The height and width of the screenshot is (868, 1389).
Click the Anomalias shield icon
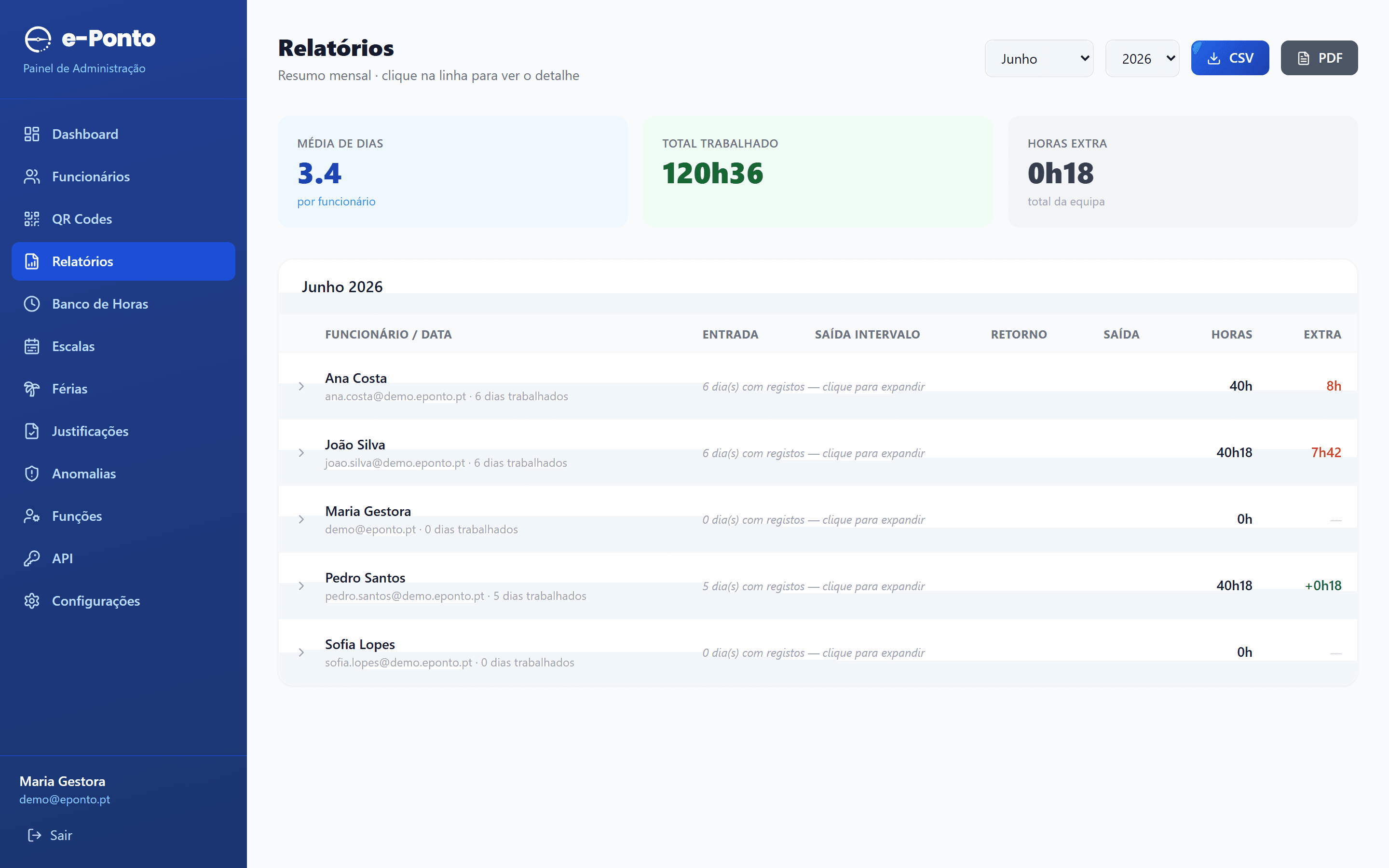pos(31,474)
